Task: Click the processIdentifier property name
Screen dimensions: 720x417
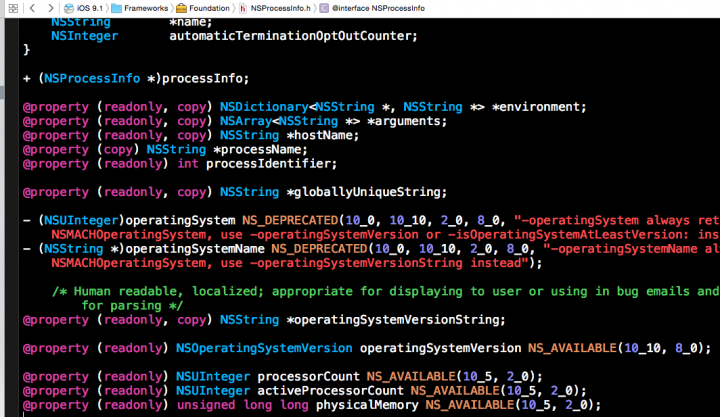Action: [268, 164]
